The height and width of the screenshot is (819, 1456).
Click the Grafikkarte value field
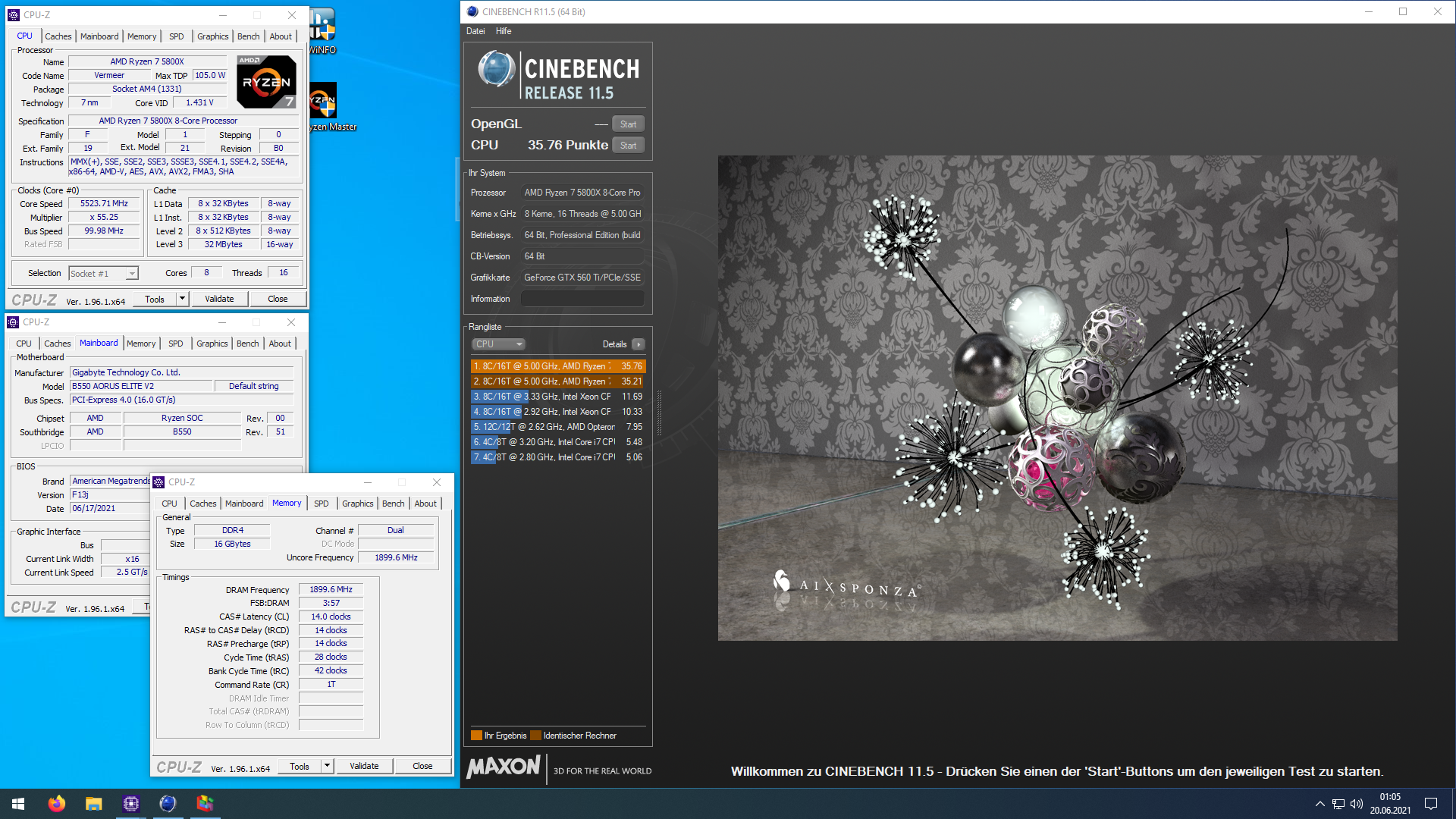[x=582, y=278]
